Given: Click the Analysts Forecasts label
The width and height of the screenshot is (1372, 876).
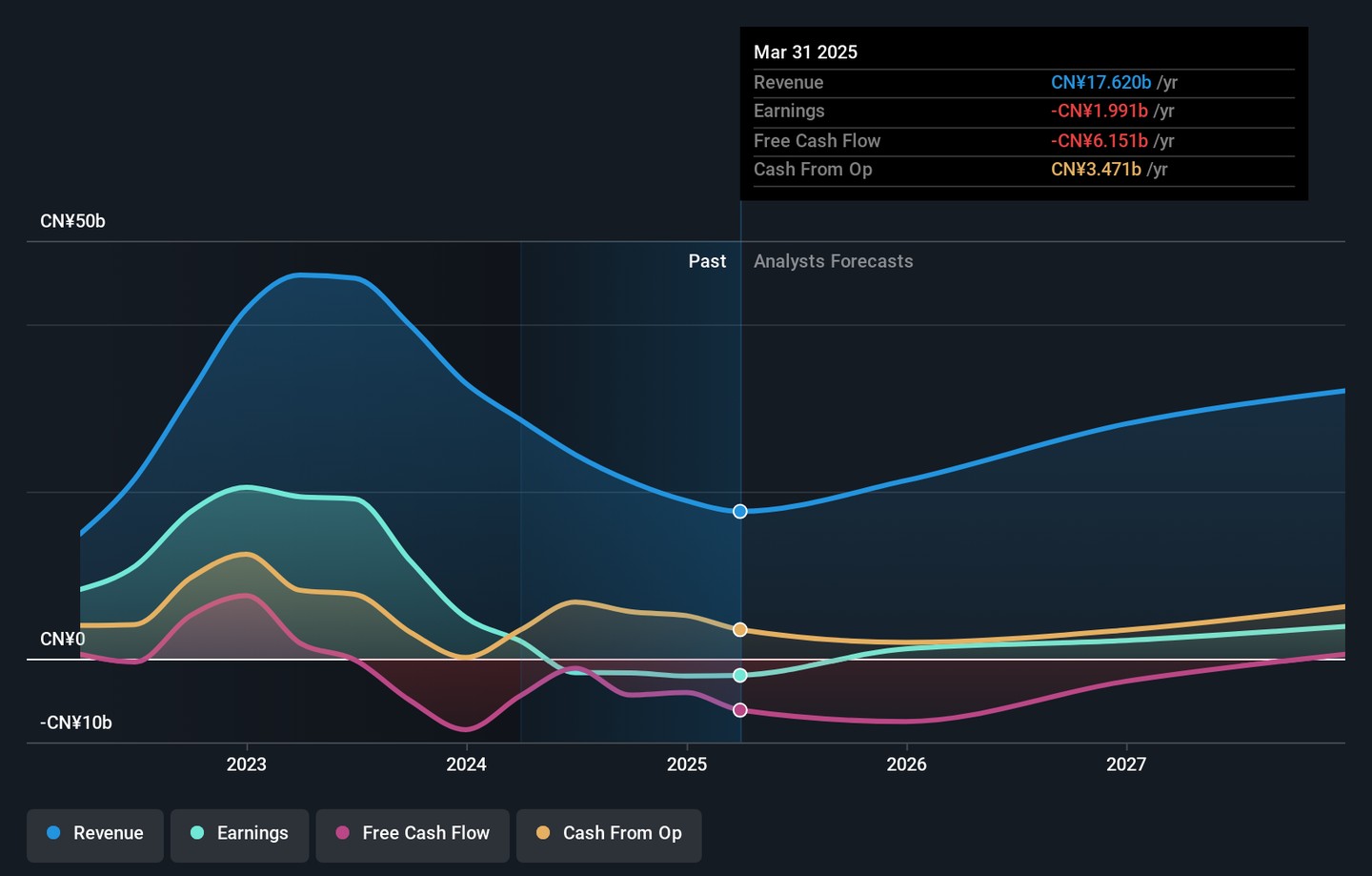Looking at the screenshot, I should pos(834,261).
